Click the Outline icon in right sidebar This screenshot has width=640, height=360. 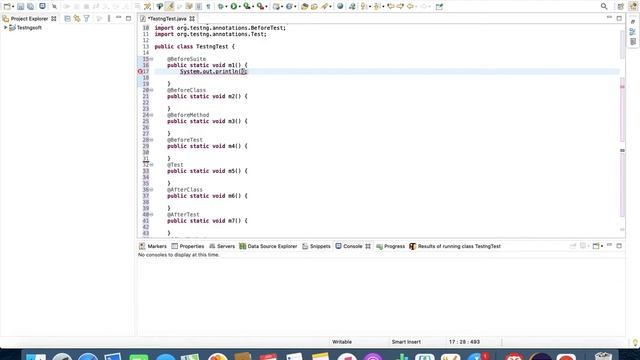coord(633,32)
